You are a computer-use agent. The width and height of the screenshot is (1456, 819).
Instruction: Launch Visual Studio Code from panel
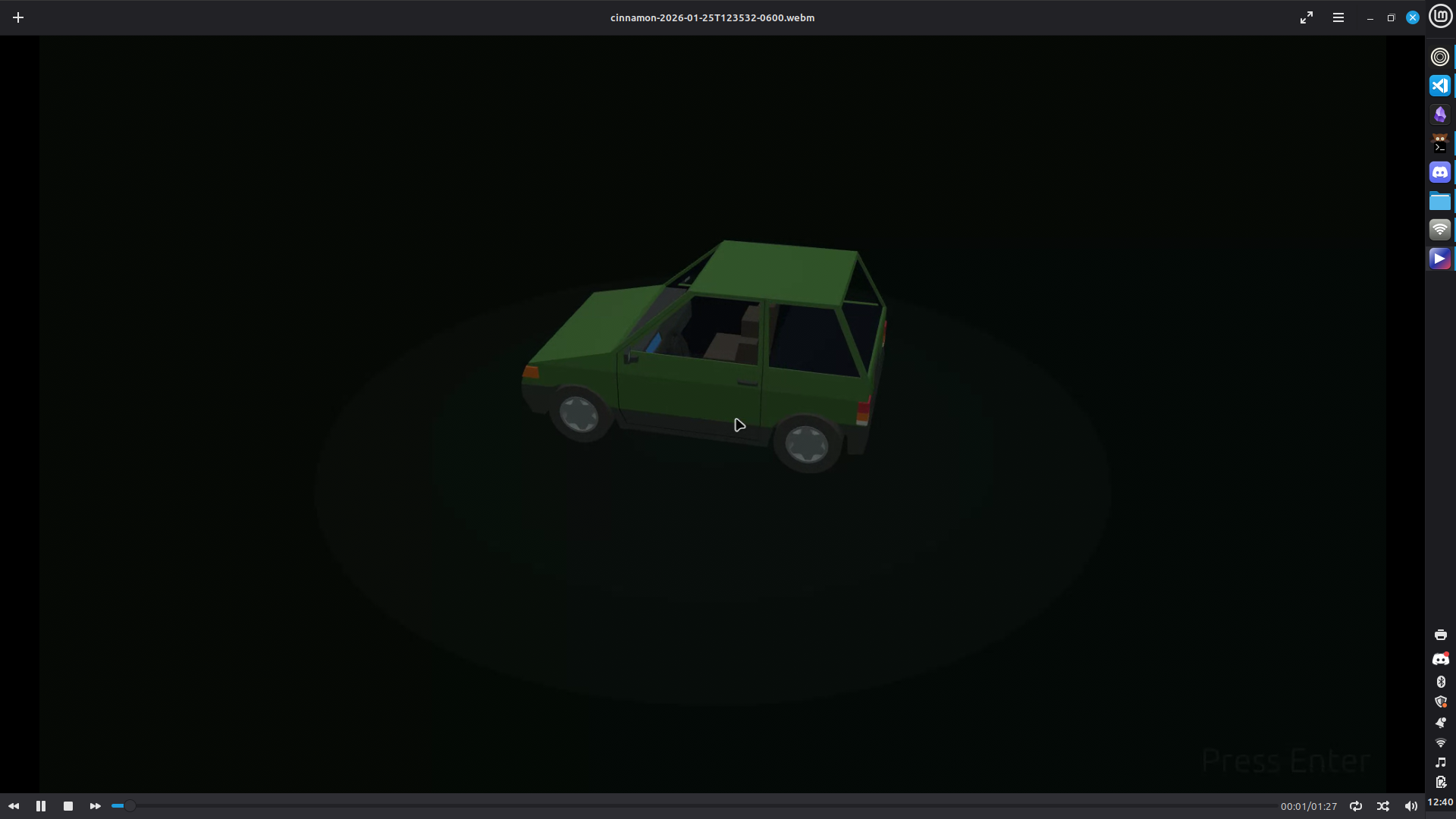point(1440,86)
